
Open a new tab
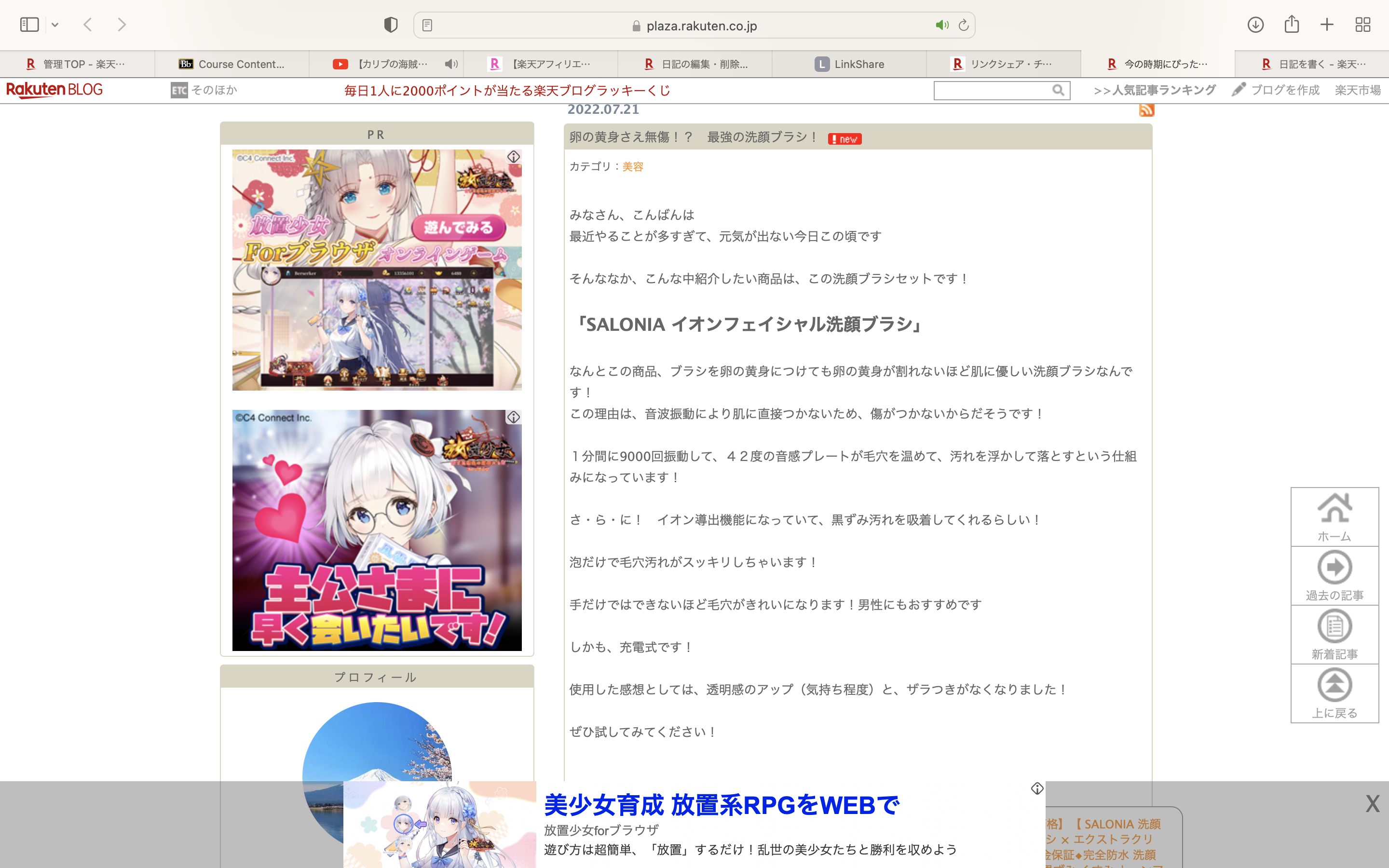[1327, 25]
